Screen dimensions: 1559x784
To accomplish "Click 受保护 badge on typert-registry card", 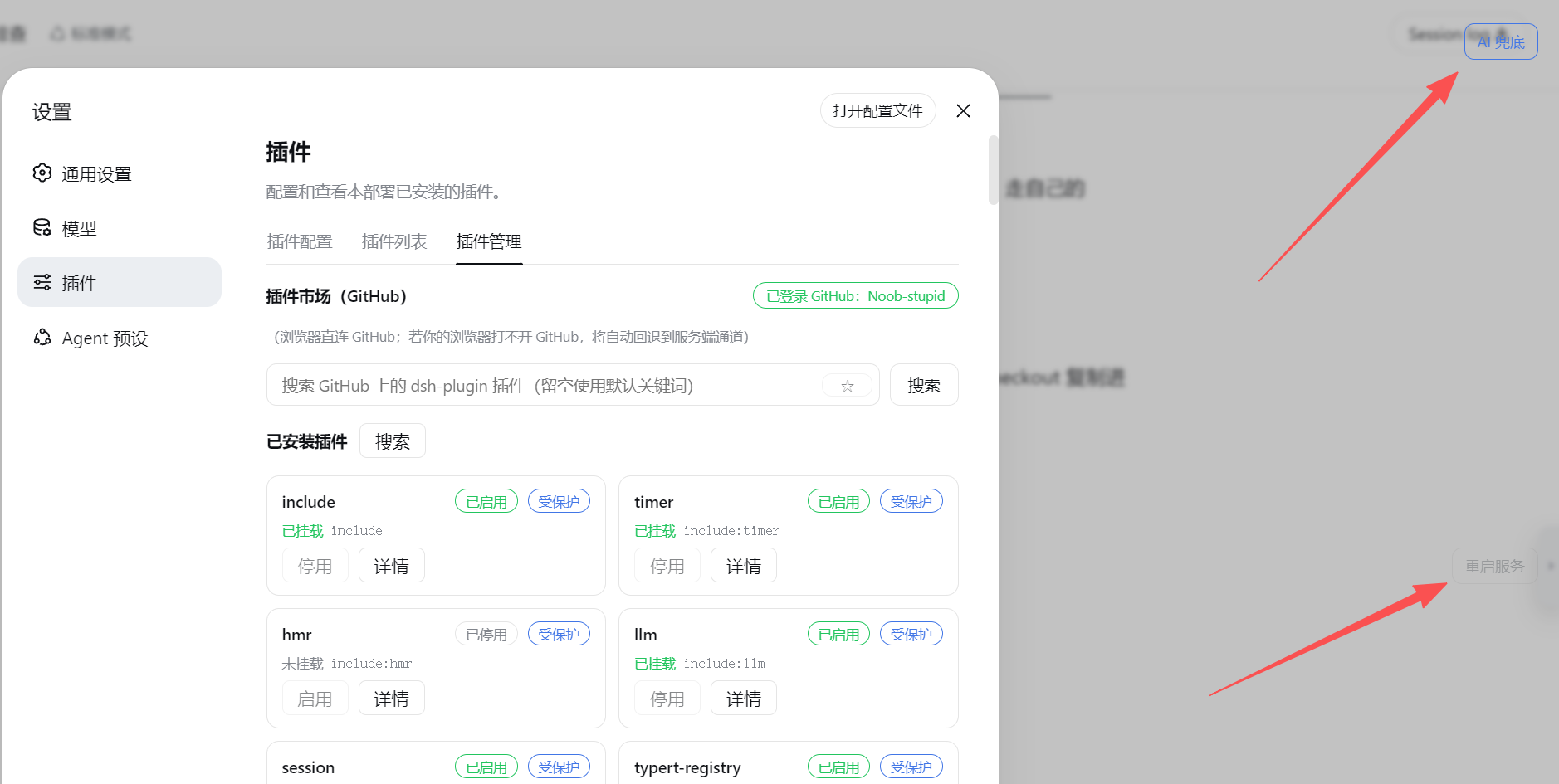I will click(x=911, y=767).
